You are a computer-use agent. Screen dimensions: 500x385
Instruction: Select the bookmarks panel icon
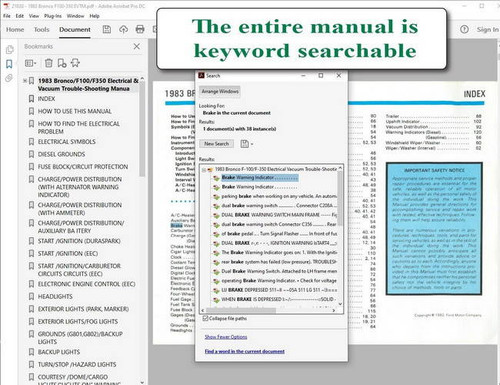pos(9,64)
